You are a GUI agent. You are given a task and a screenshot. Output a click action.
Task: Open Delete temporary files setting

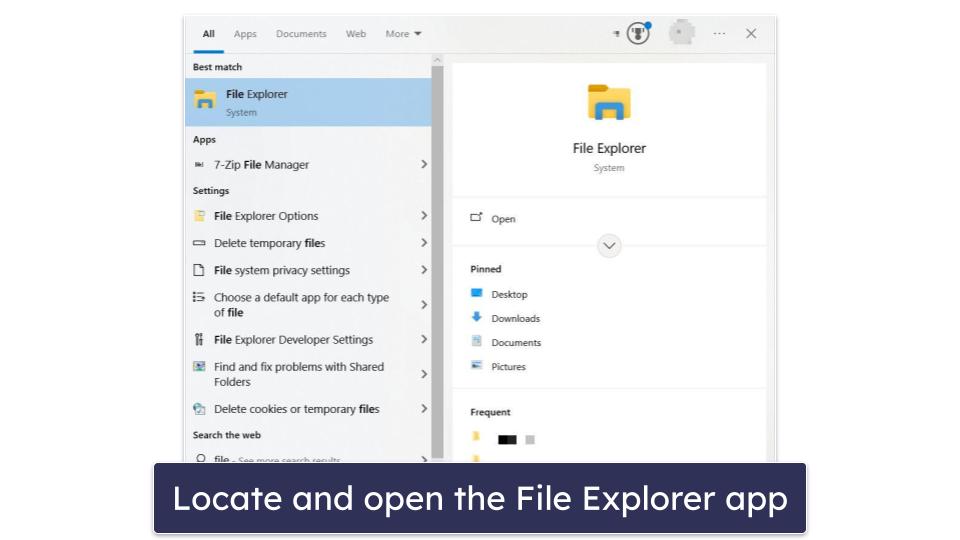tap(308, 243)
